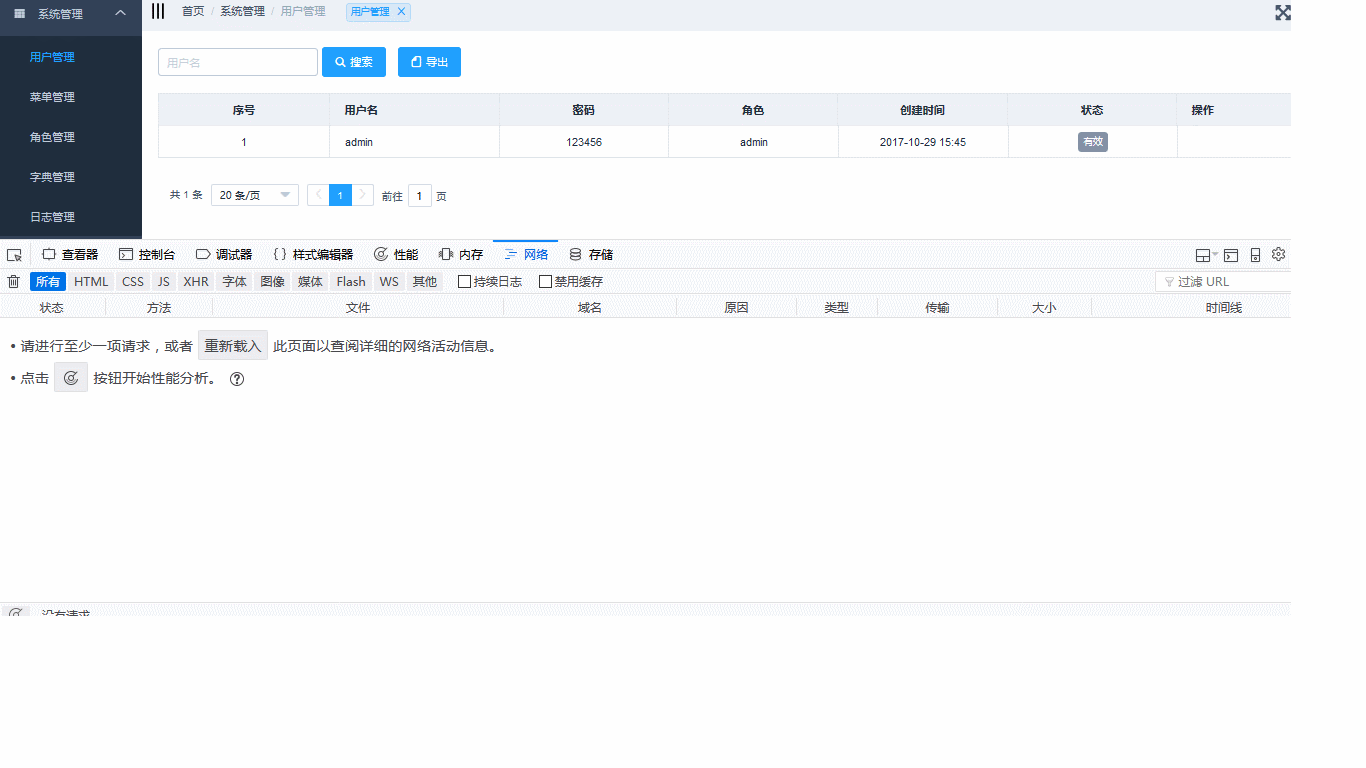Go to the next page arrow
This screenshot has height=768, width=1366.
click(363, 195)
